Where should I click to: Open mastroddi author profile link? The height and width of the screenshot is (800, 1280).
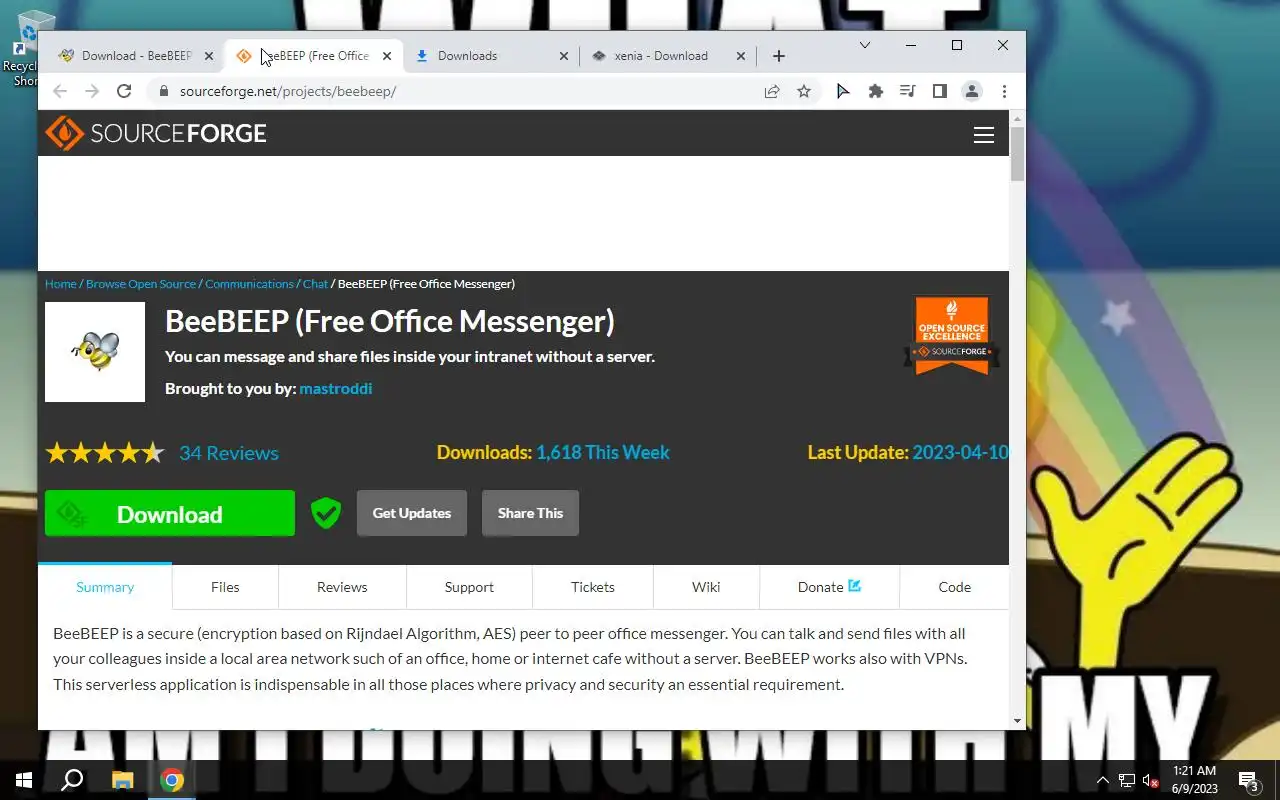point(335,388)
